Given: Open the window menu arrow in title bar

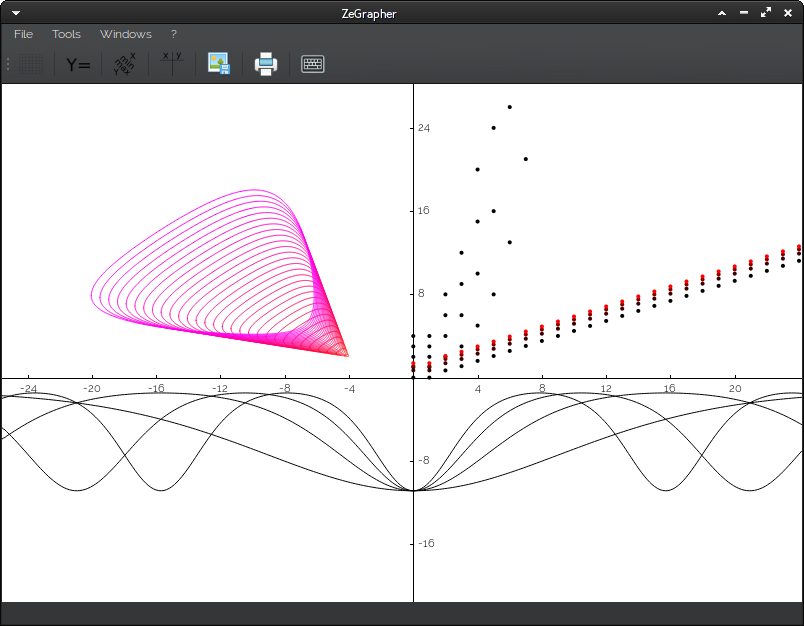Looking at the screenshot, I should pyautogui.click(x=16, y=13).
